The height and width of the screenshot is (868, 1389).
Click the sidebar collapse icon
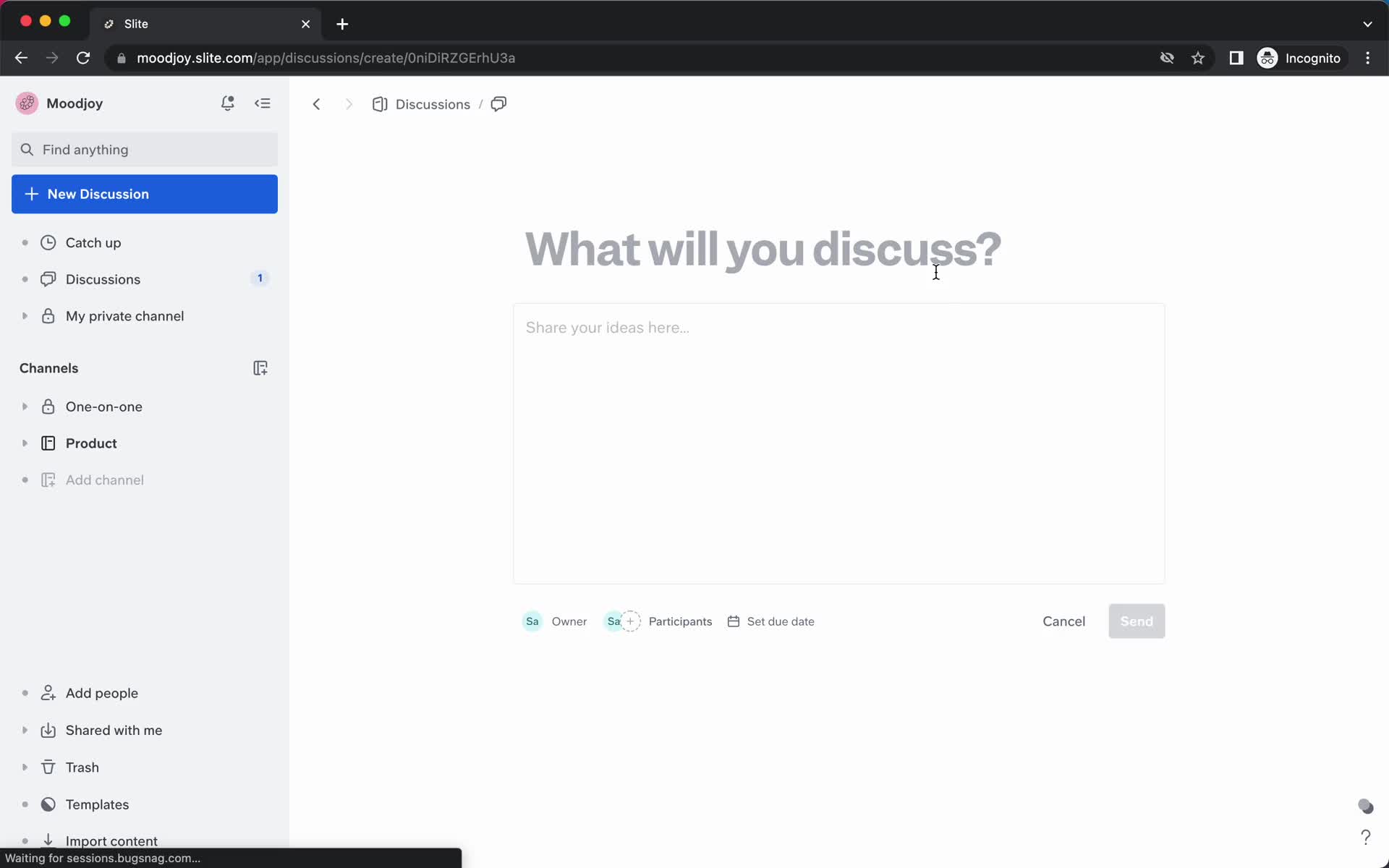(263, 103)
